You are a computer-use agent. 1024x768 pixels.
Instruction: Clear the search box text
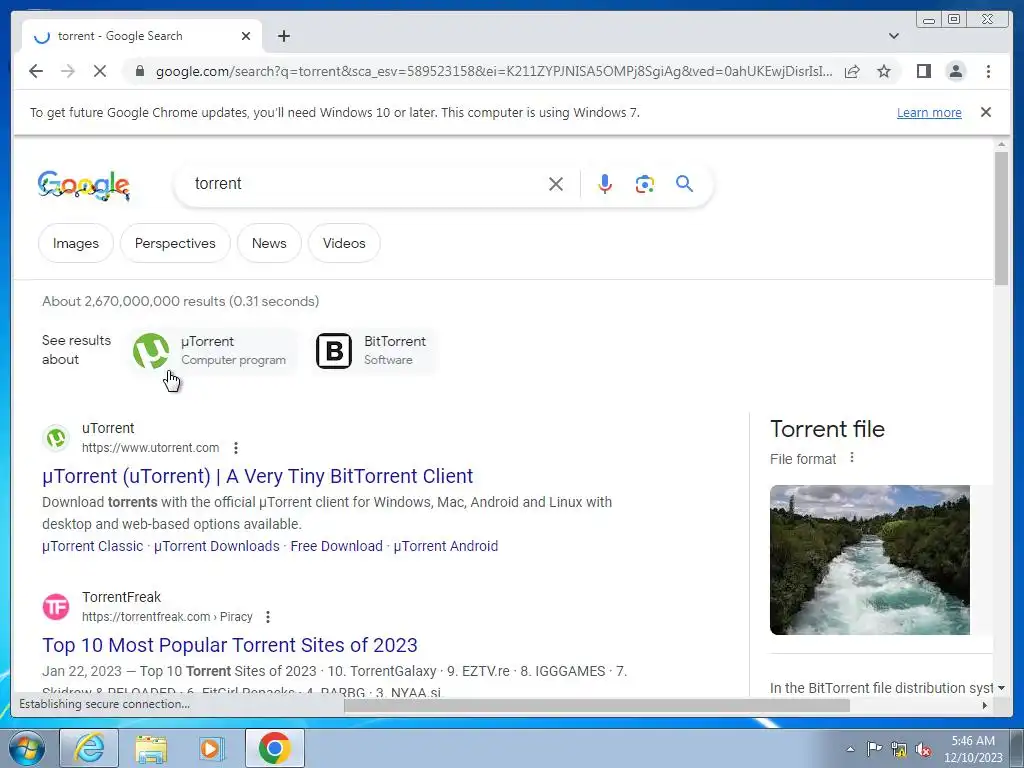[556, 184]
